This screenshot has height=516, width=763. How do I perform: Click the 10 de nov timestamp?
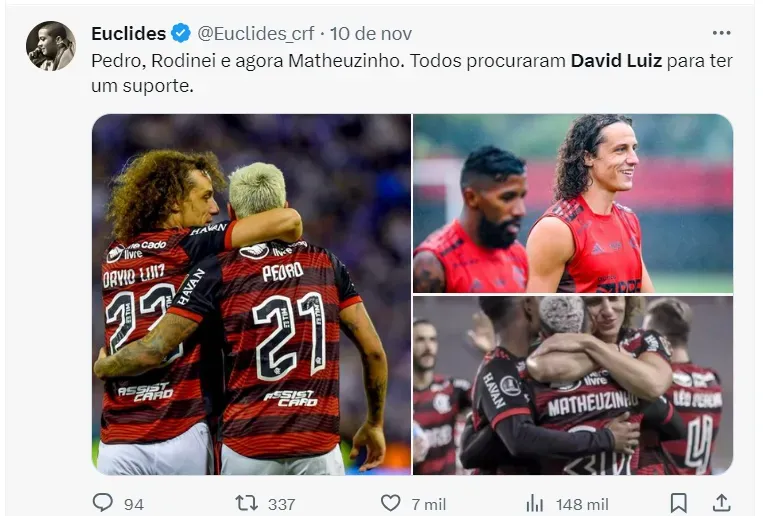371,34
